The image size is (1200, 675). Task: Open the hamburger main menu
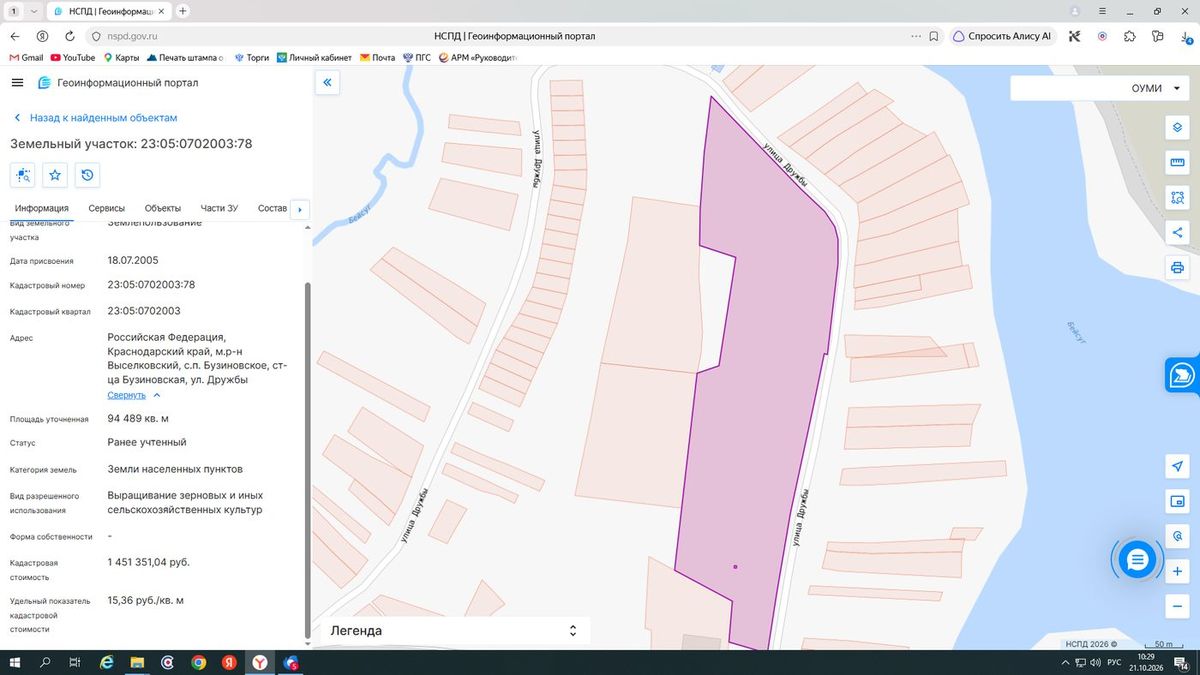17,83
